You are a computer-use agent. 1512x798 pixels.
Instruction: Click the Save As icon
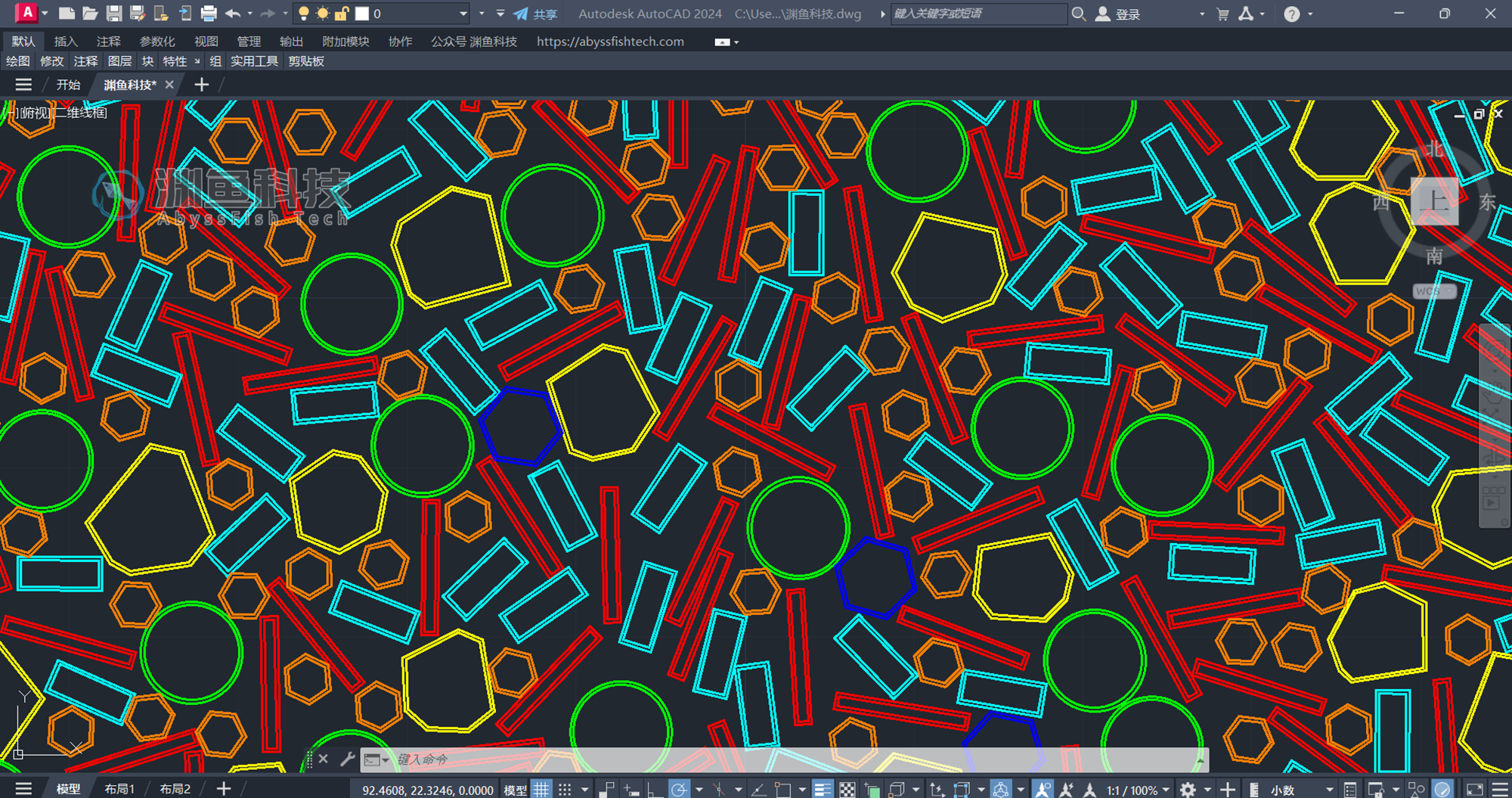(x=138, y=14)
